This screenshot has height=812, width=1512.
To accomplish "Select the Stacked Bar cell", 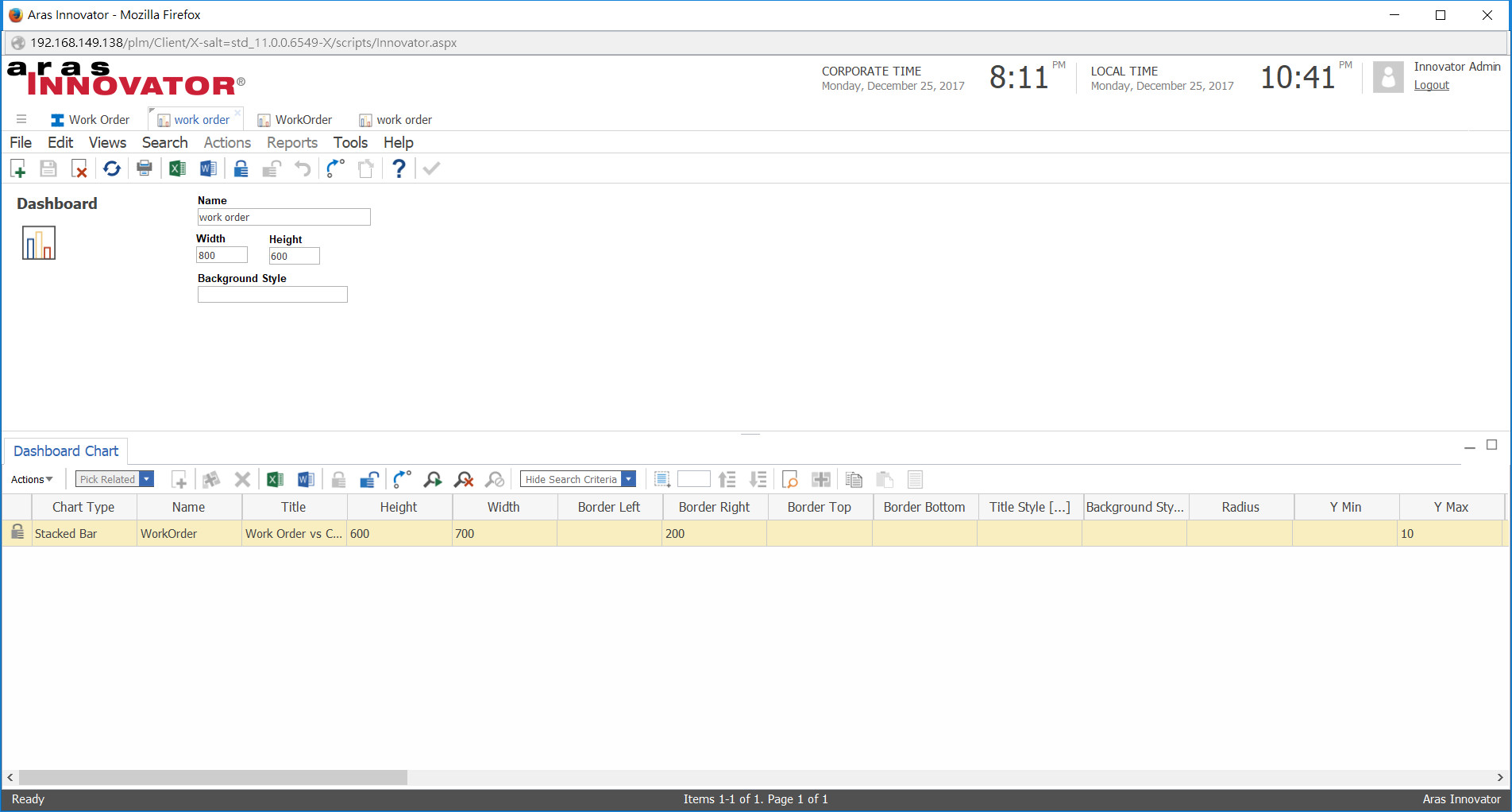I will click(x=83, y=534).
